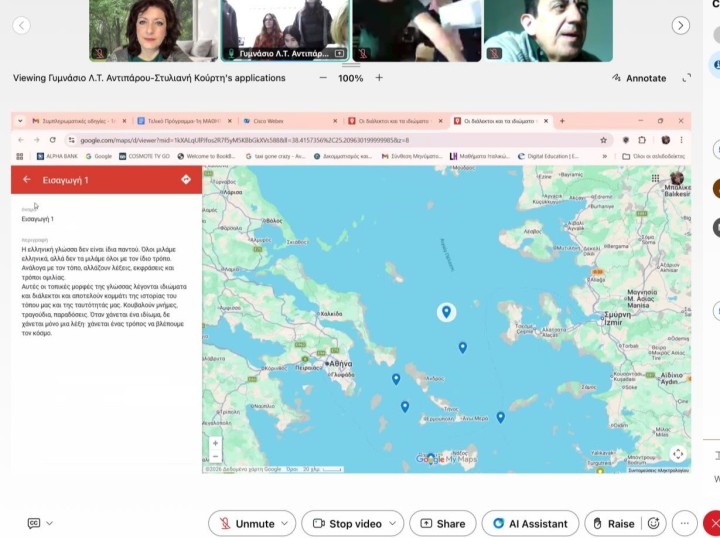Open the reactions smiley icon
The image size is (720, 538).
pyautogui.click(x=654, y=523)
